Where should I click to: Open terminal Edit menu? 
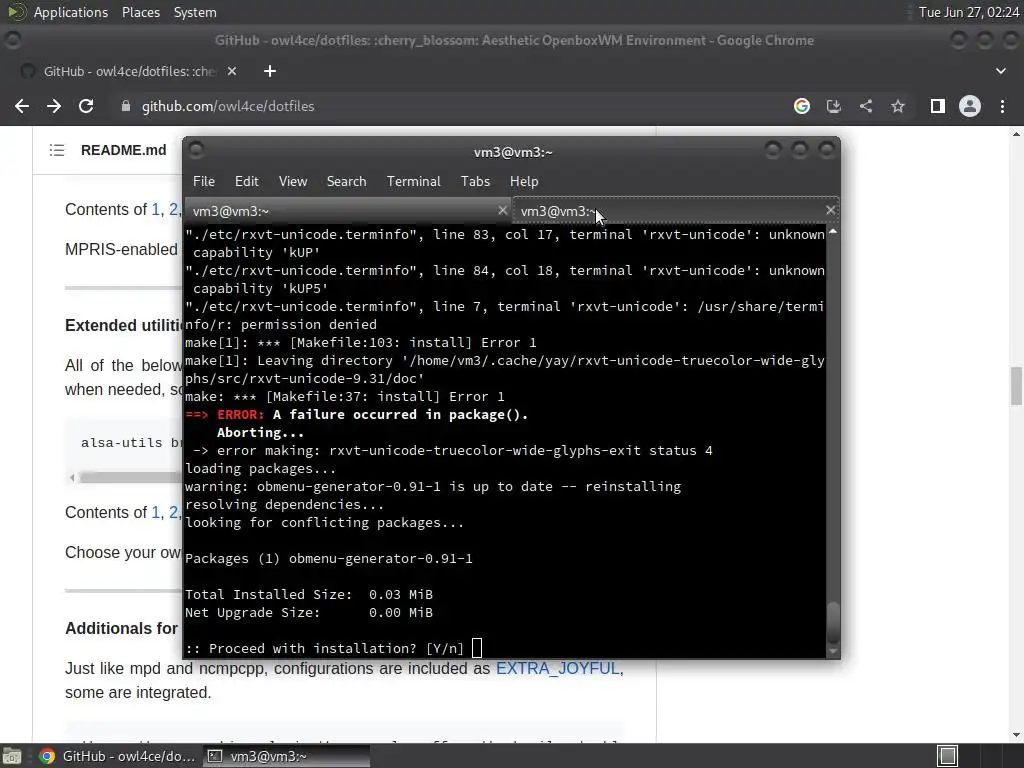click(246, 182)
